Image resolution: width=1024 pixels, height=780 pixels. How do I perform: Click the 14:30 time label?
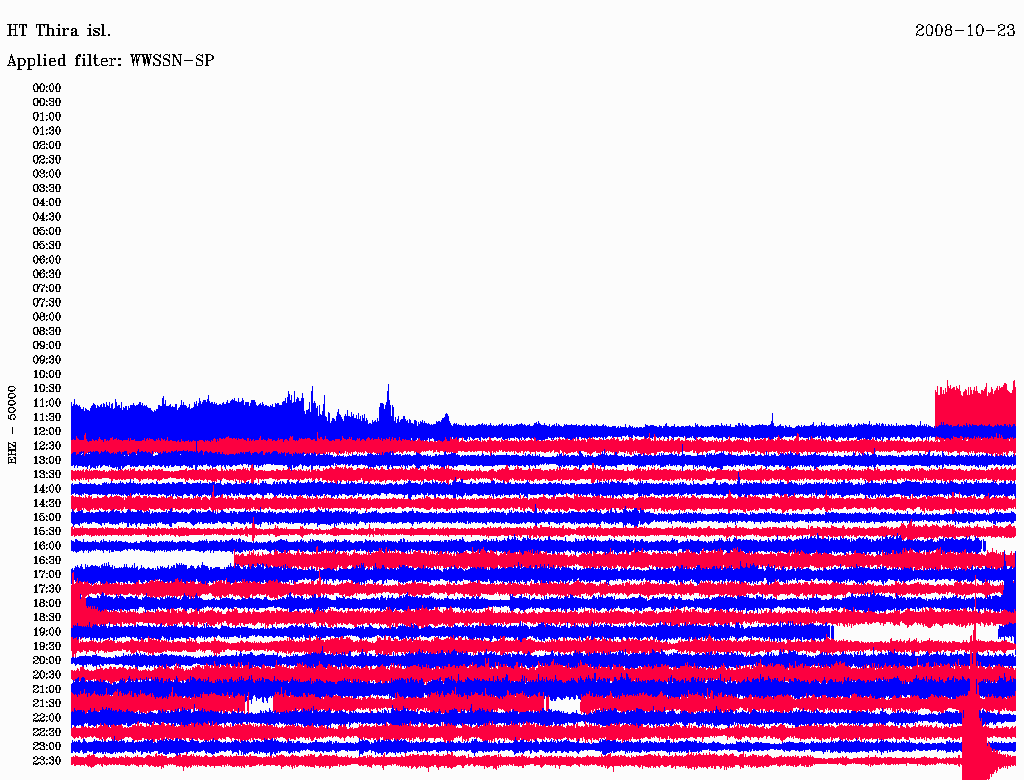coord(47,503)
